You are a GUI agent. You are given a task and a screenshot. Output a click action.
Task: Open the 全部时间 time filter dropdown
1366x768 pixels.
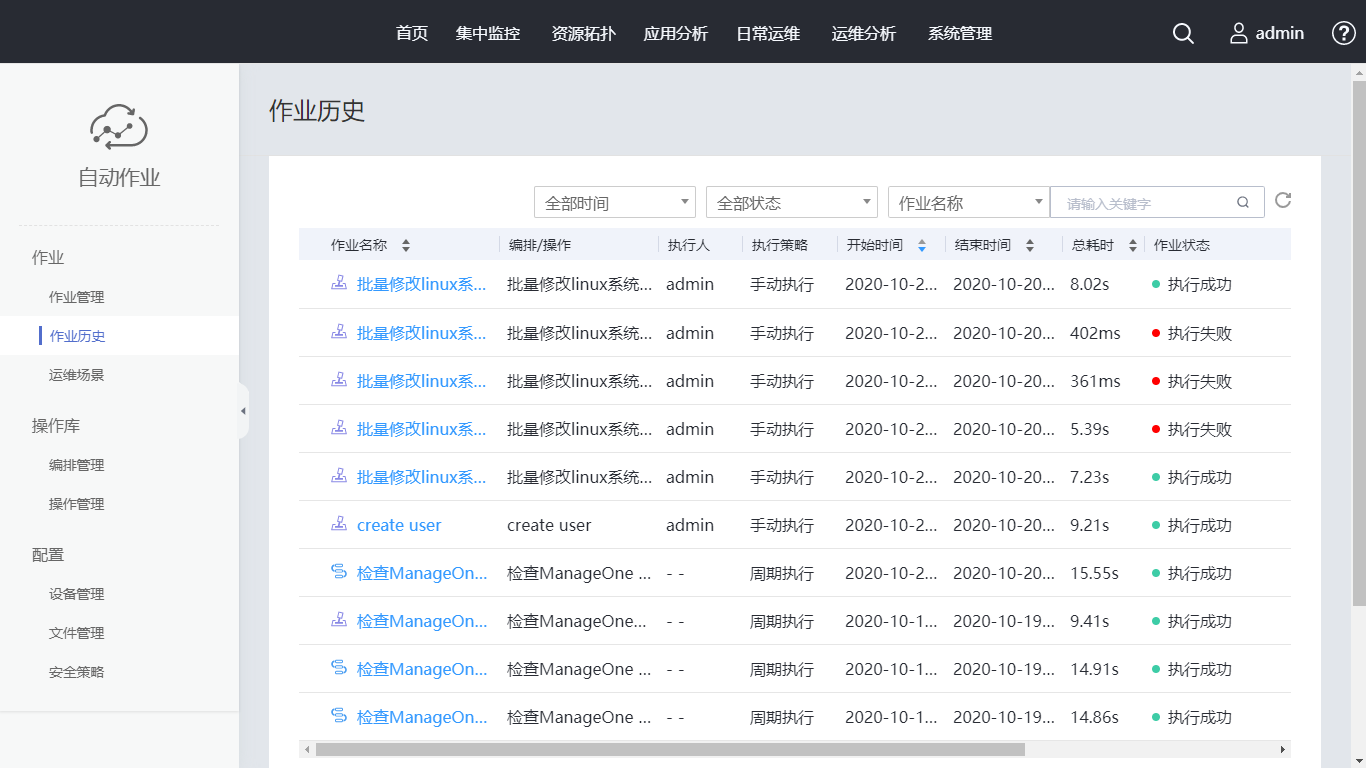pos(614,202)
